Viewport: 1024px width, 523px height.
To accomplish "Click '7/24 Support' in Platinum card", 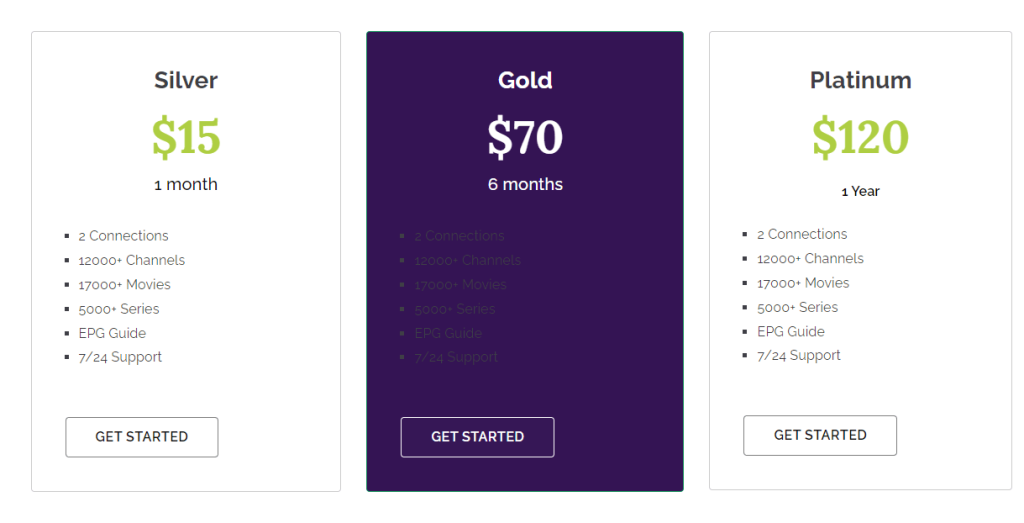I will (x=799, y=355).
